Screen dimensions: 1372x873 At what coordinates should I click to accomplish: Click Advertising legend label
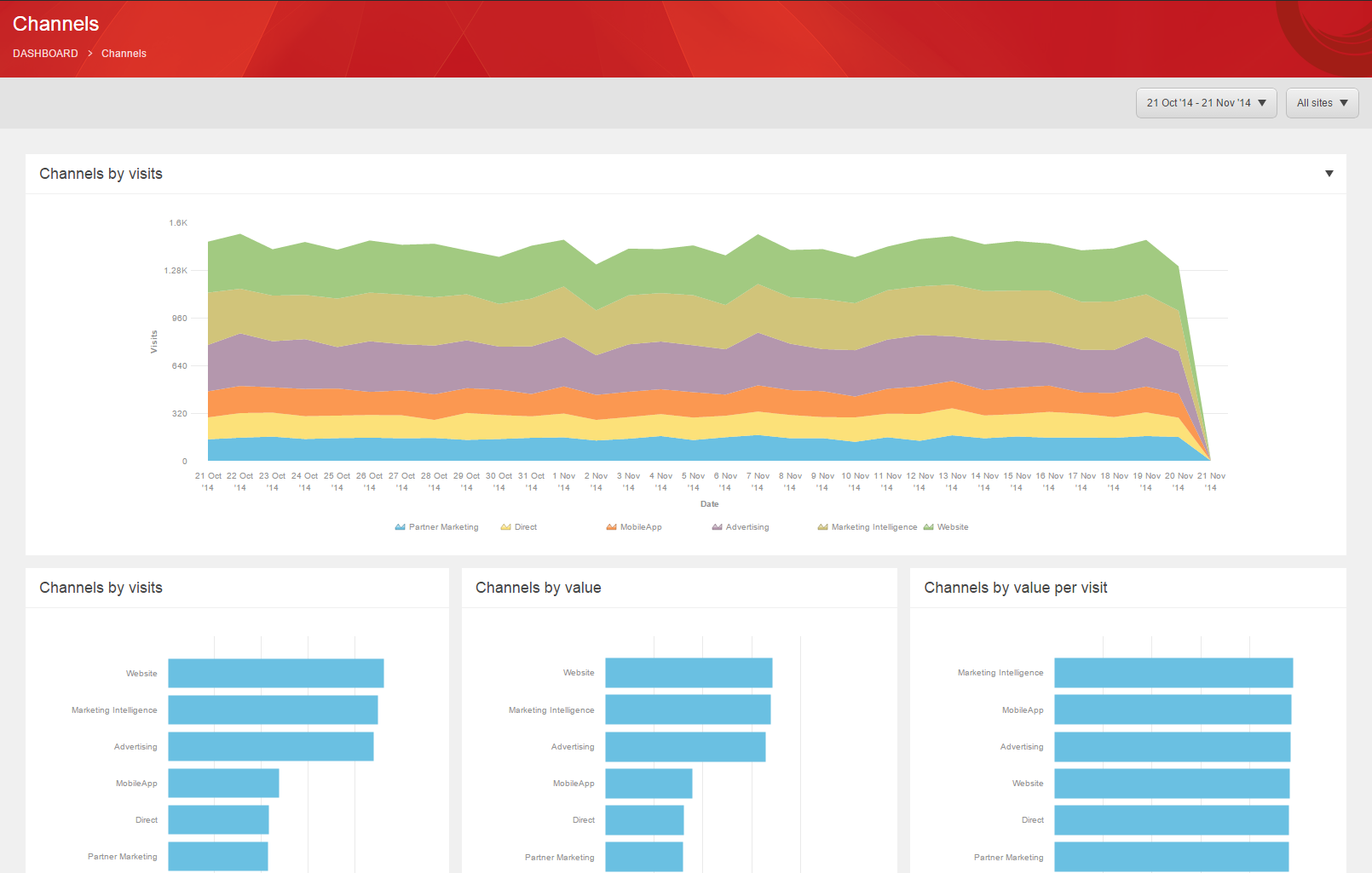[x=747, y=527]
